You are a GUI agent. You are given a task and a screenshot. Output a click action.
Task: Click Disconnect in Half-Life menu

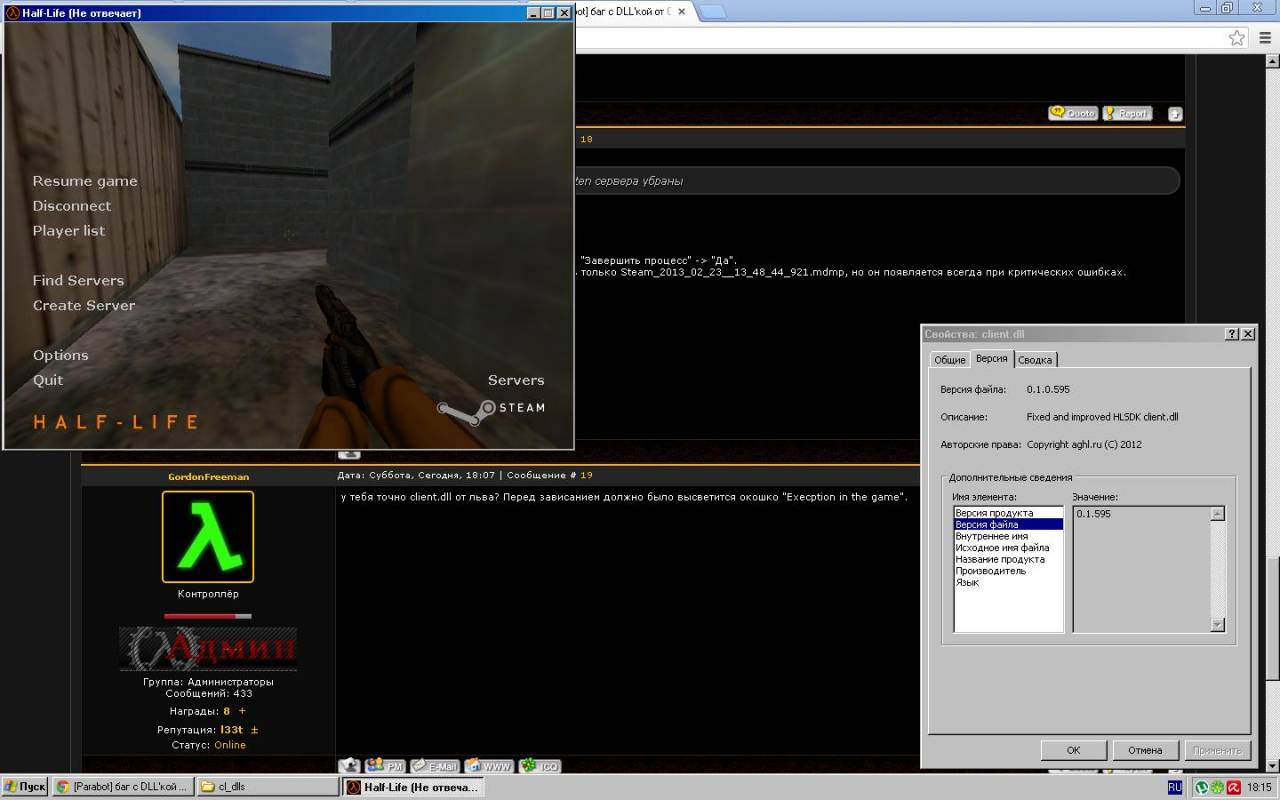pos(72,206)
